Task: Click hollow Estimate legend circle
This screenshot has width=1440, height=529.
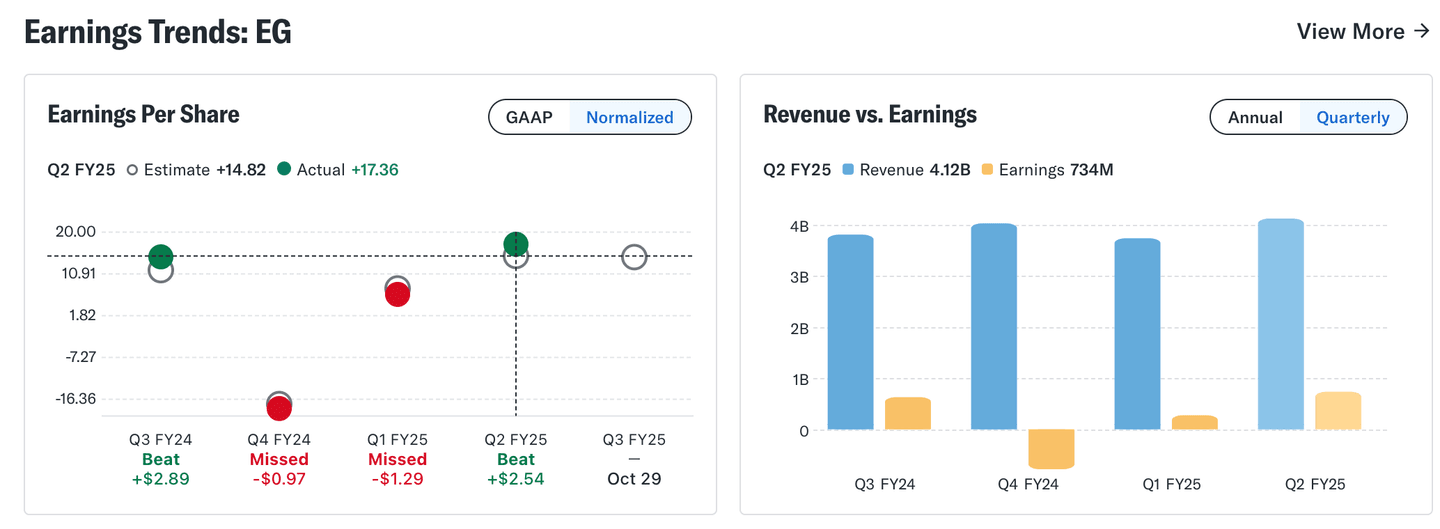Action: [132, 169]
